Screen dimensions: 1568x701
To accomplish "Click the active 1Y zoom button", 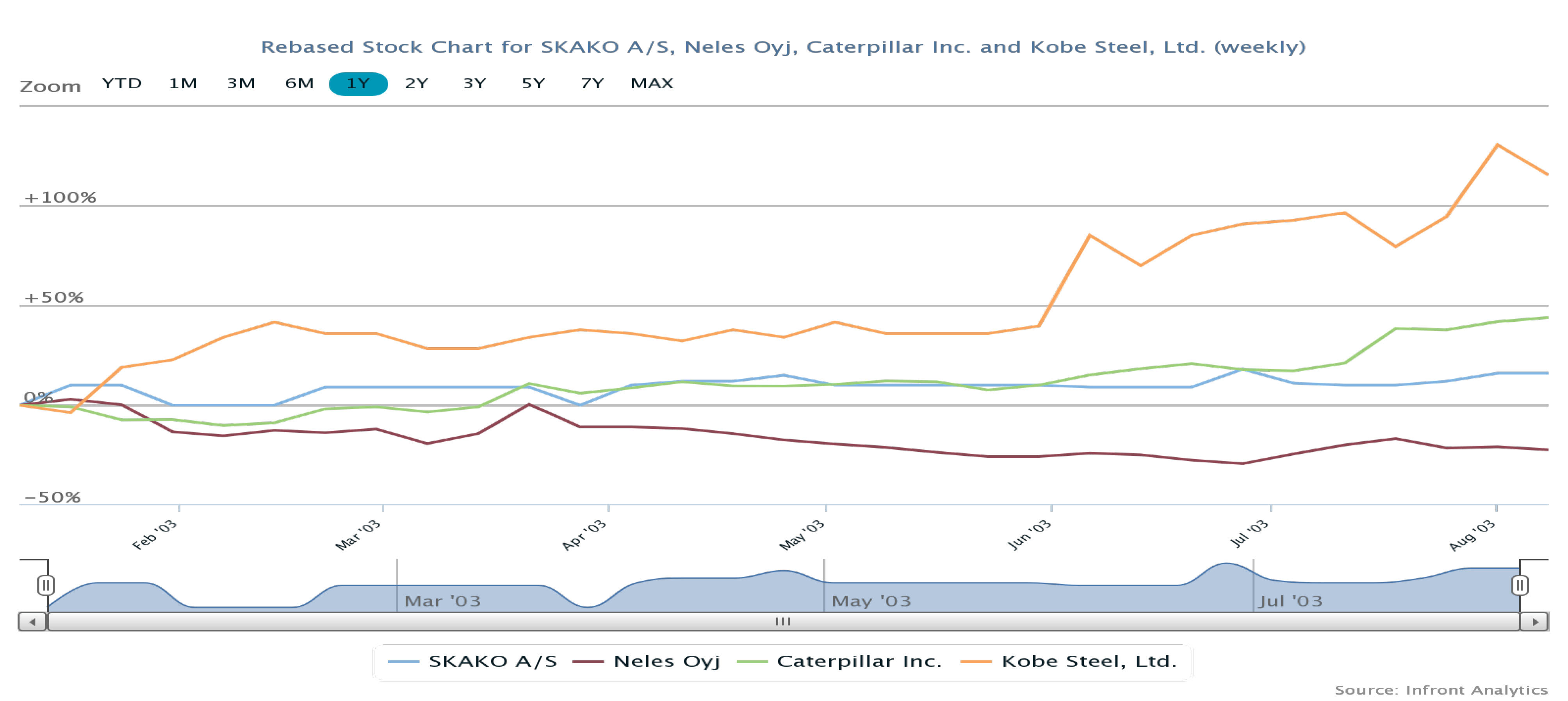I will (x=358, y=84).
